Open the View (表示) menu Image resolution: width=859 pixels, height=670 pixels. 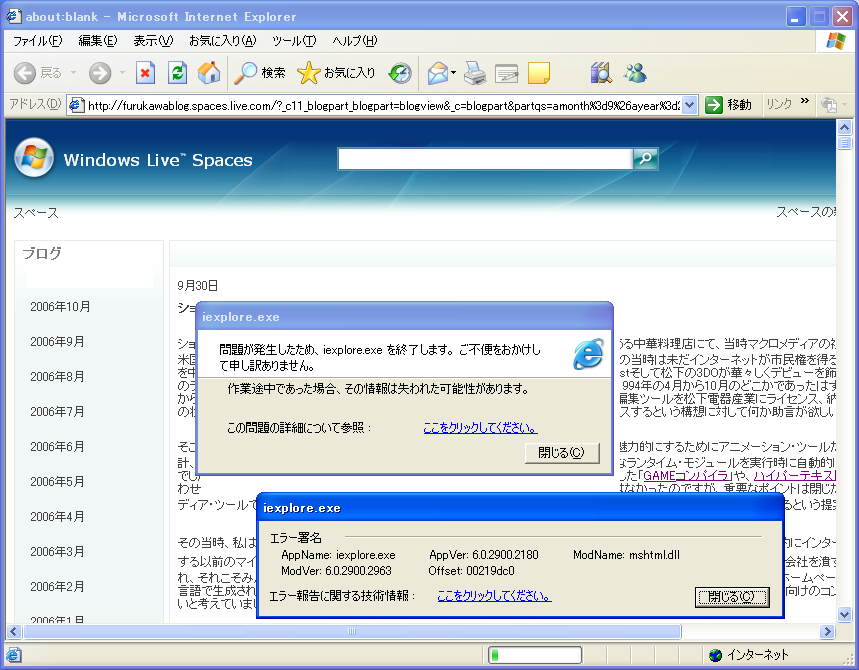click(x=153, y=41)
